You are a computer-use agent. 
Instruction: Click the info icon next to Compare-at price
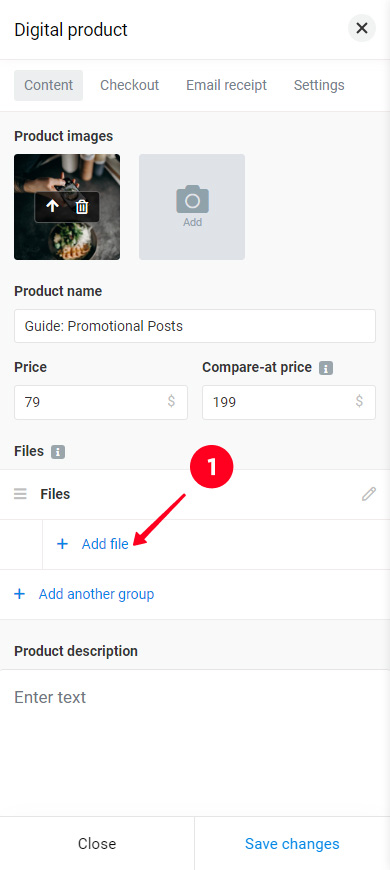tap(326, 368)
